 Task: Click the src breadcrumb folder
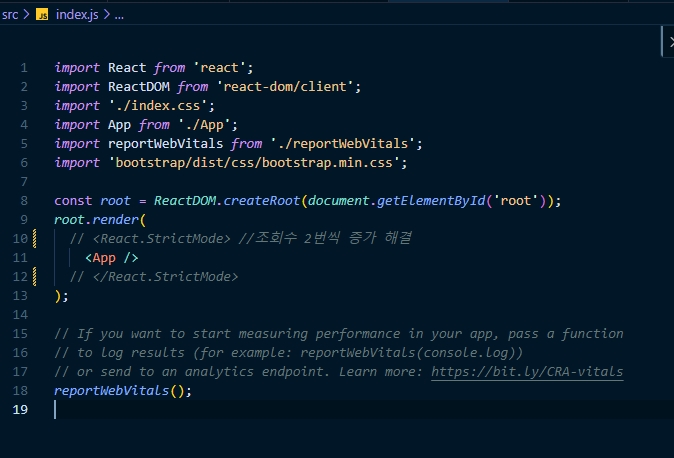pos(10,15)
